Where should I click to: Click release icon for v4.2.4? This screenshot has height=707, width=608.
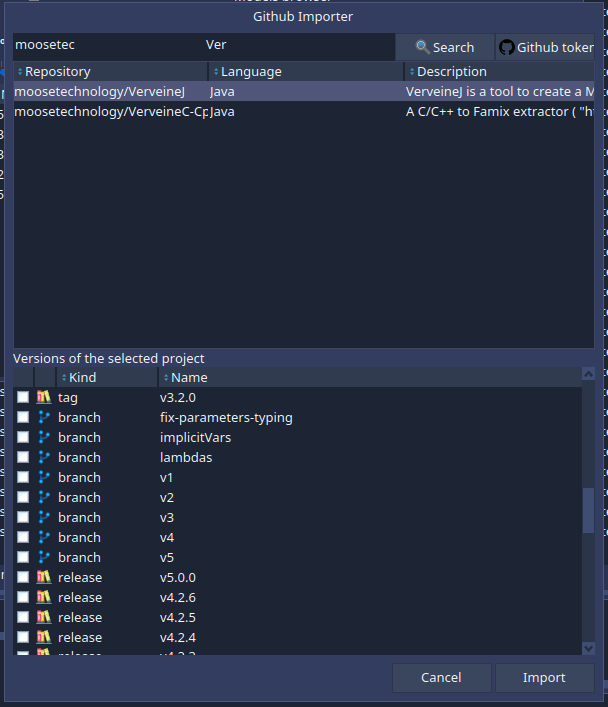[44, 637]
